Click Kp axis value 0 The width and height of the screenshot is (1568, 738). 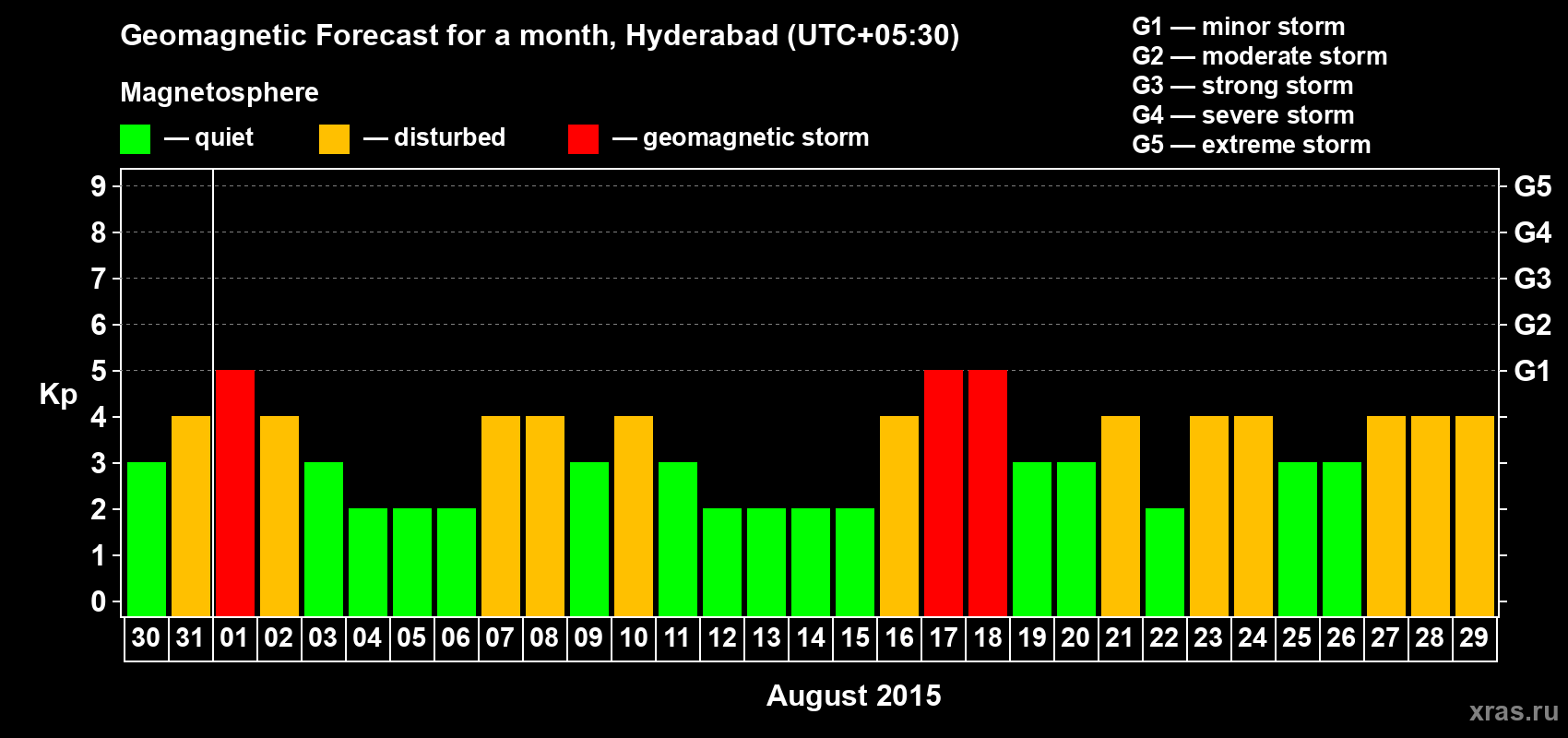tap(99, 601)
